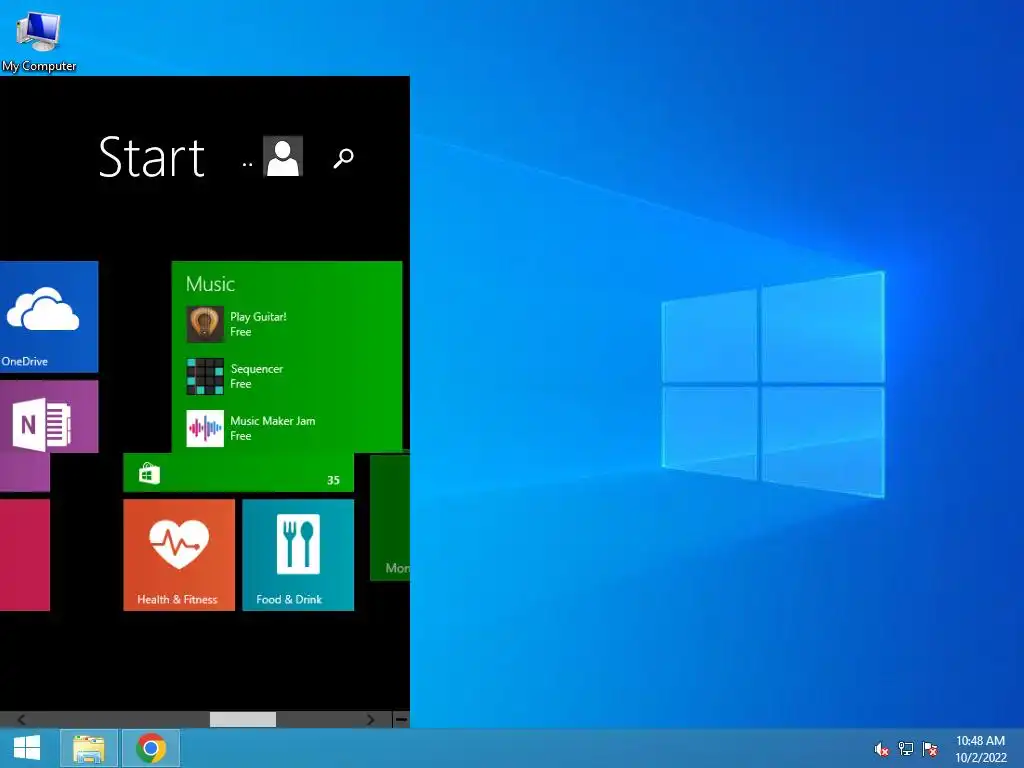
Task: Click the muted volume tray icon
Action: [x=881, y=749]
